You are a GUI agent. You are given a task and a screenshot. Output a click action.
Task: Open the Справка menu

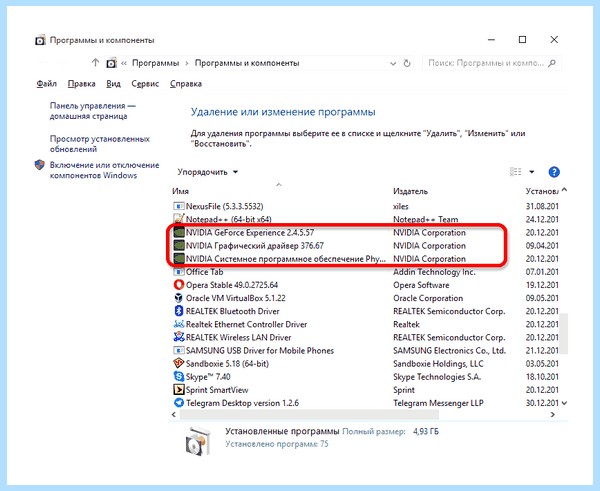point(186,84)
